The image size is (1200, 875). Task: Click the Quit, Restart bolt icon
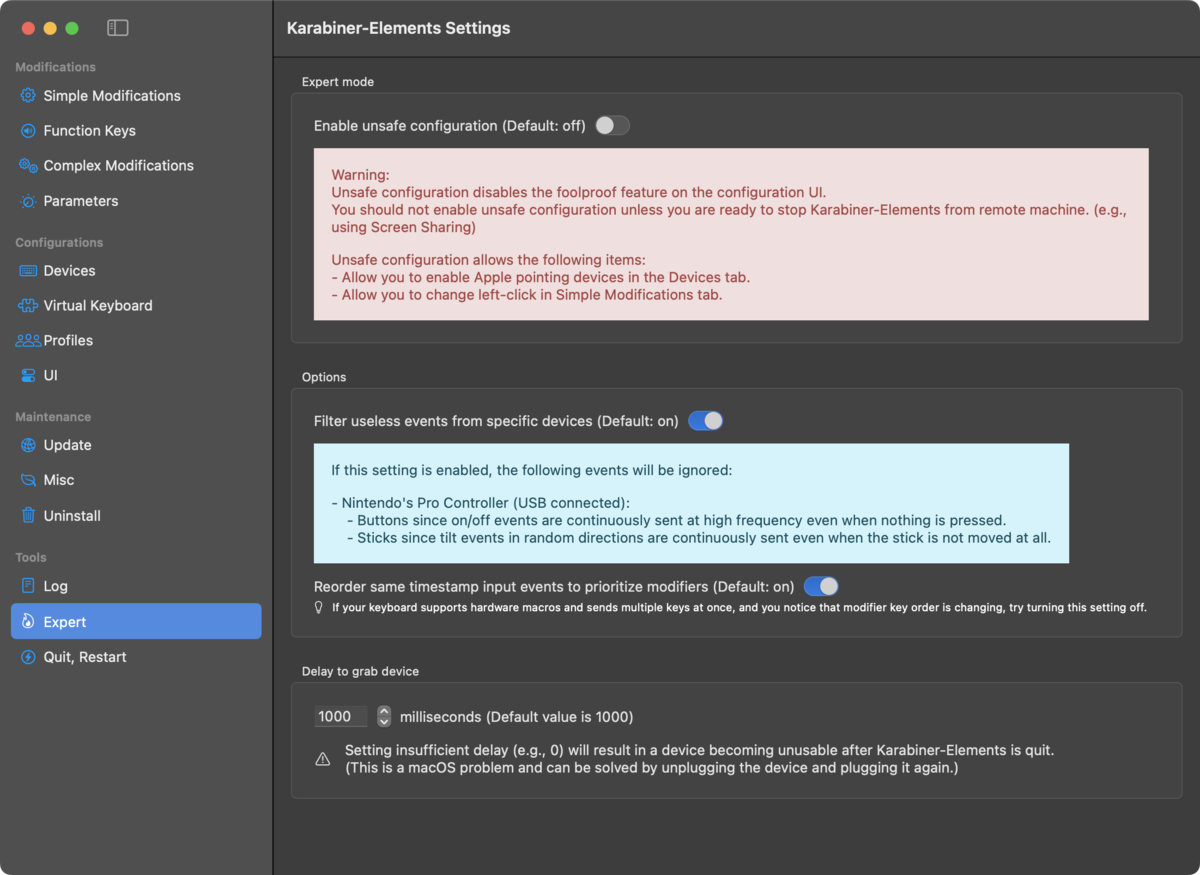coord(28,657)
